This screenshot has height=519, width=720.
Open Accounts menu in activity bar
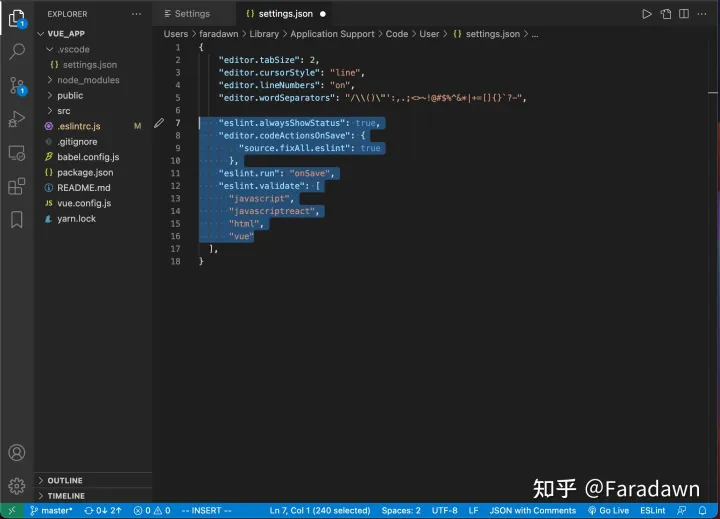tap(17, 452)
